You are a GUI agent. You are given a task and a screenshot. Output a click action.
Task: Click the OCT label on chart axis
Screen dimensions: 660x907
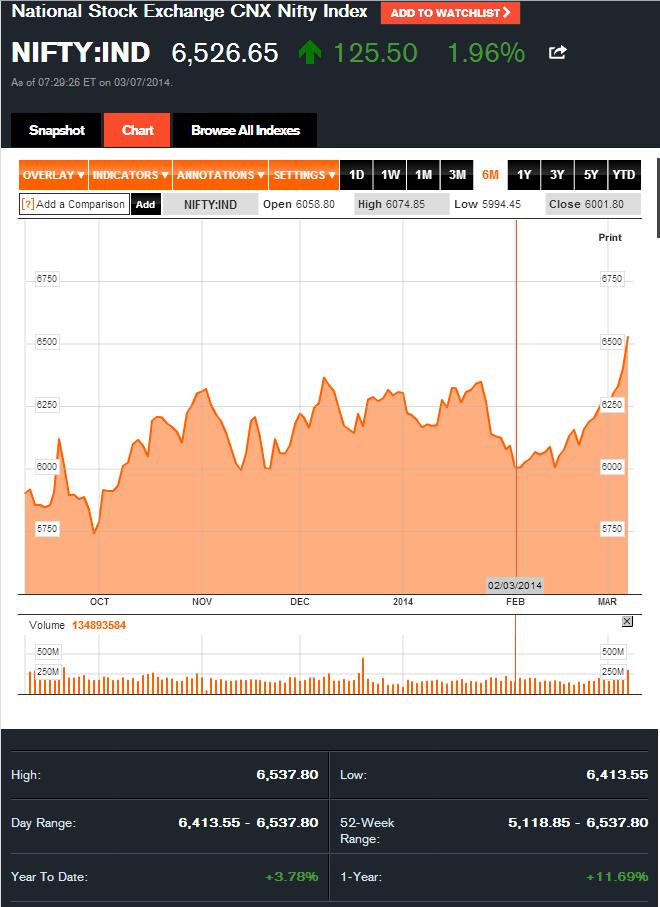[99, 602]
